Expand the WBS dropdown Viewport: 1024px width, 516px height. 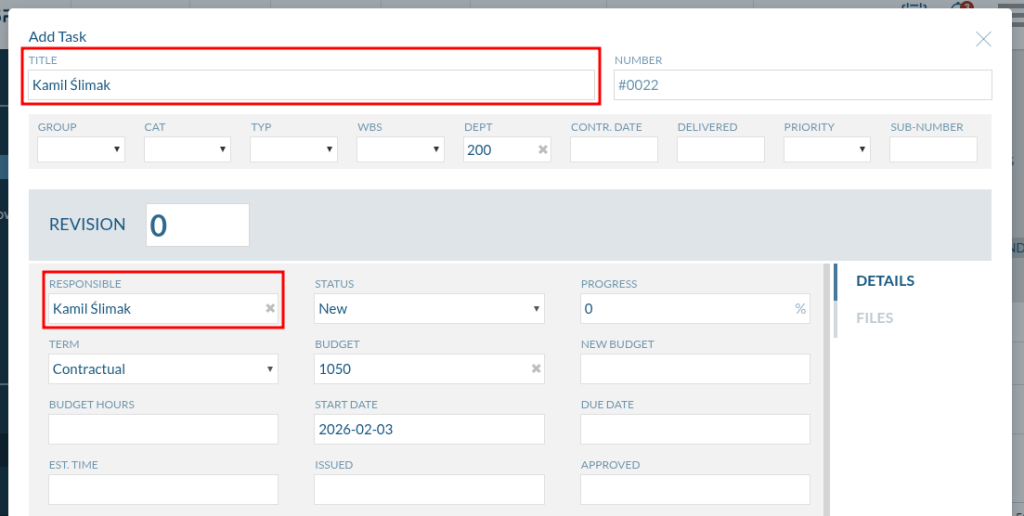tap(400, 150)
